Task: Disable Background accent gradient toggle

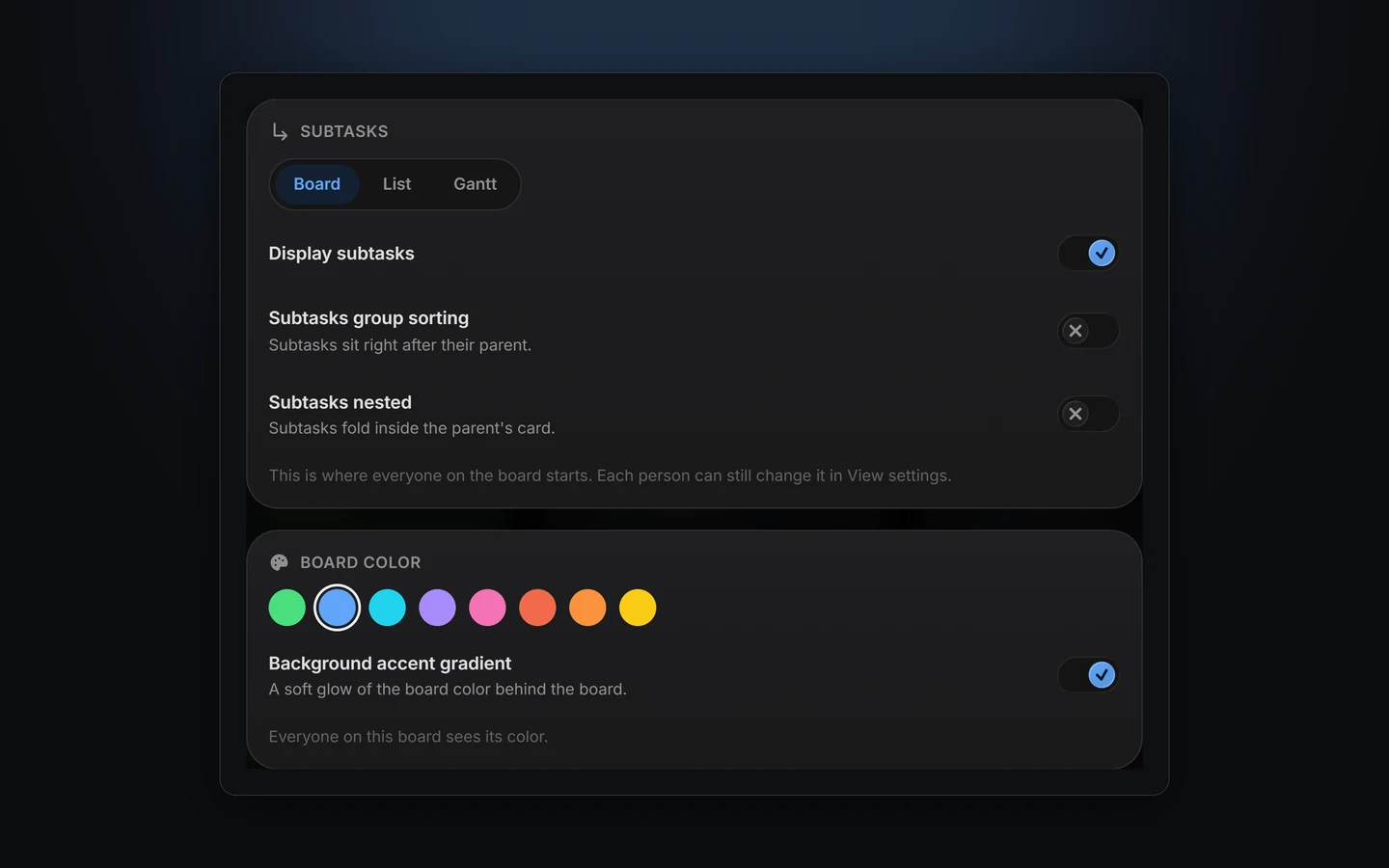Action: (x=1088, y=675)
